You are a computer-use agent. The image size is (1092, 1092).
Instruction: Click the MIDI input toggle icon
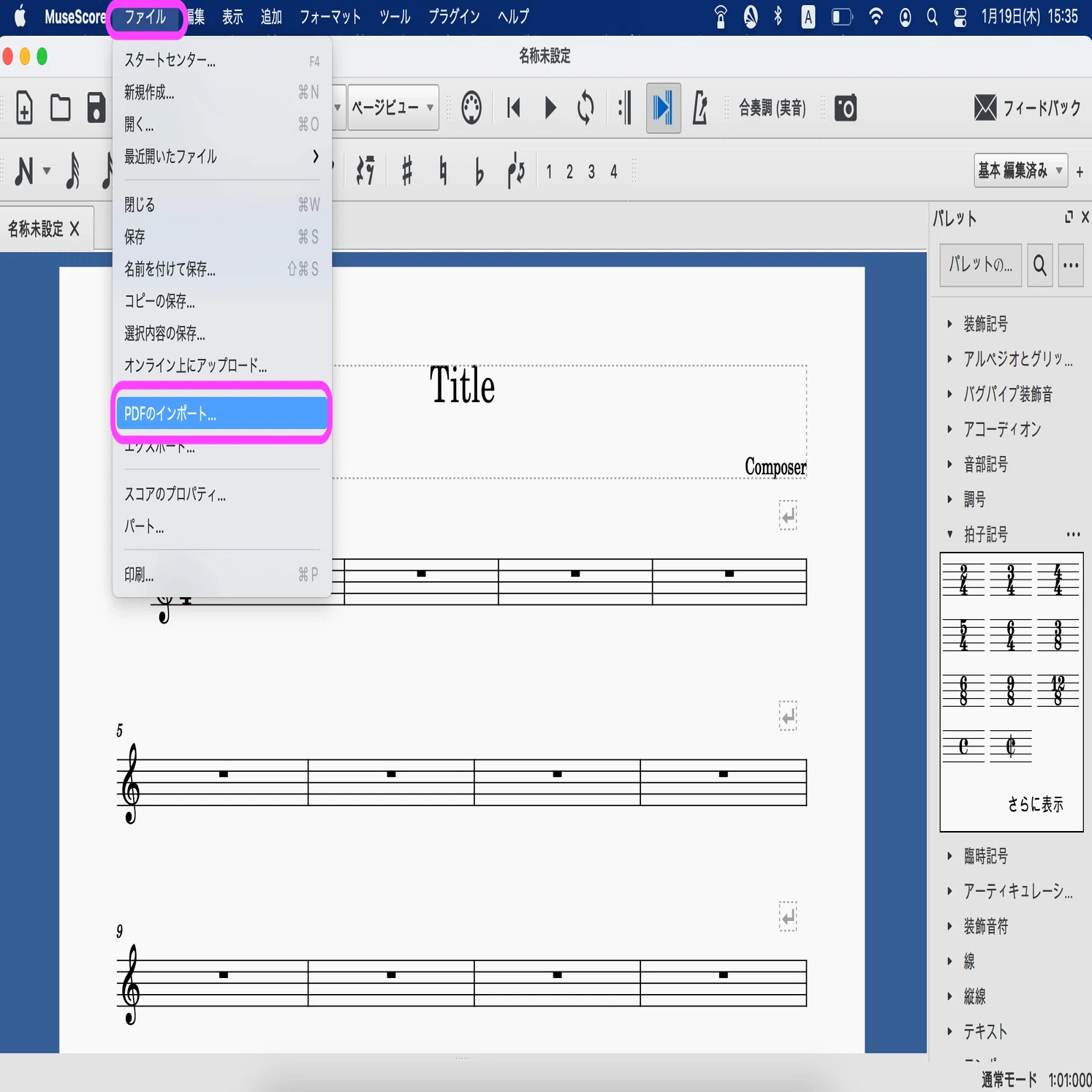(x=471, y=108)
